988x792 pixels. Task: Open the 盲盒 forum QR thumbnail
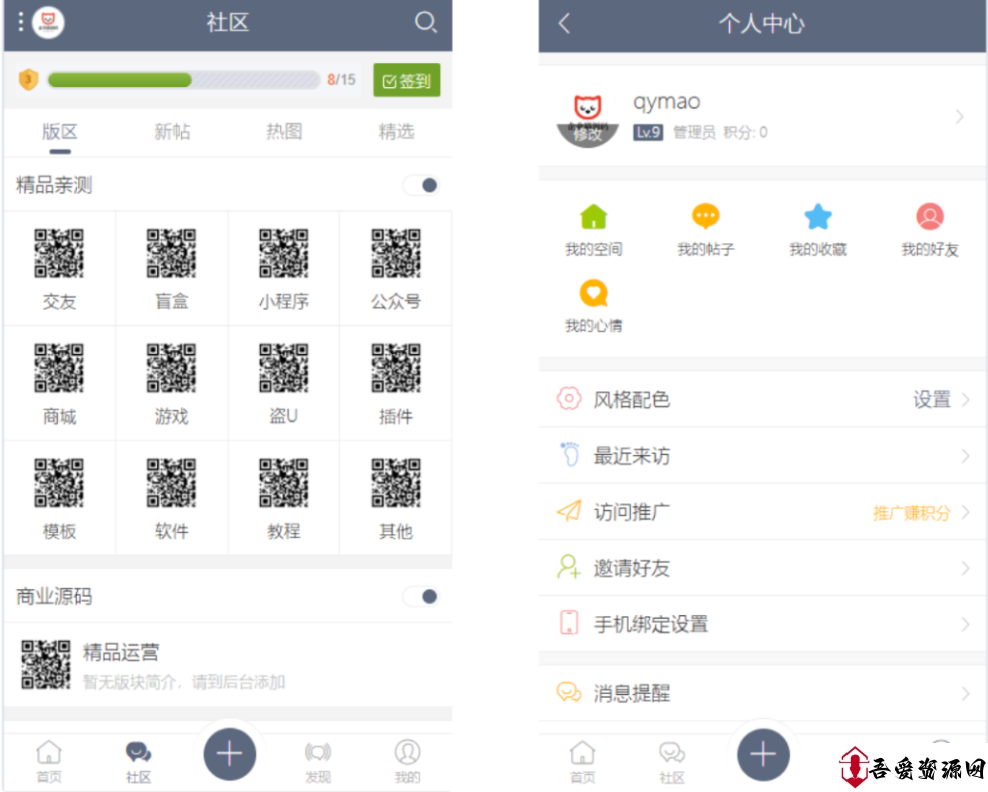coord(172,253)
